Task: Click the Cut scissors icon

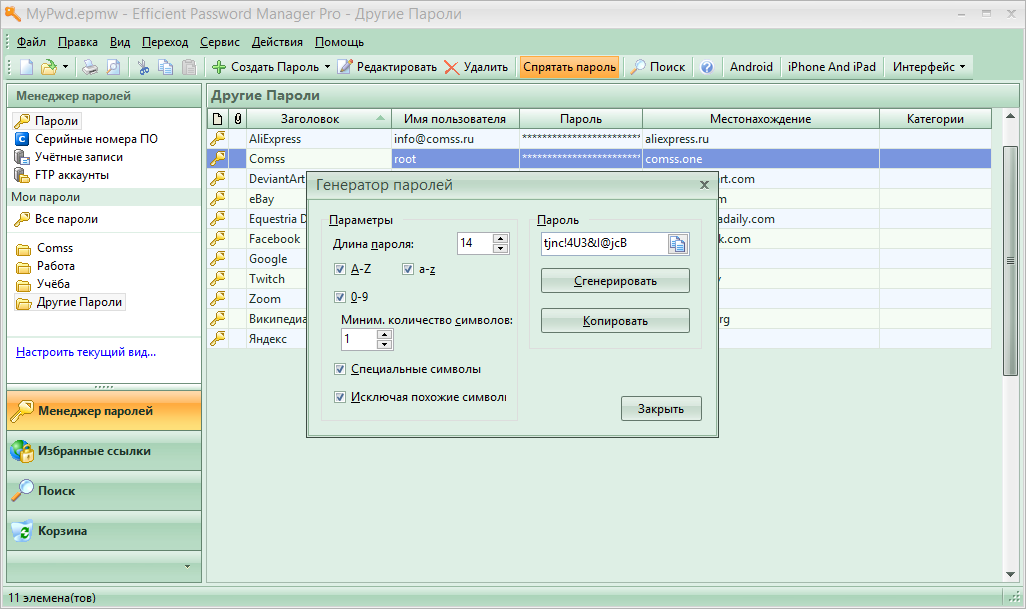Action: coord(143,67)
